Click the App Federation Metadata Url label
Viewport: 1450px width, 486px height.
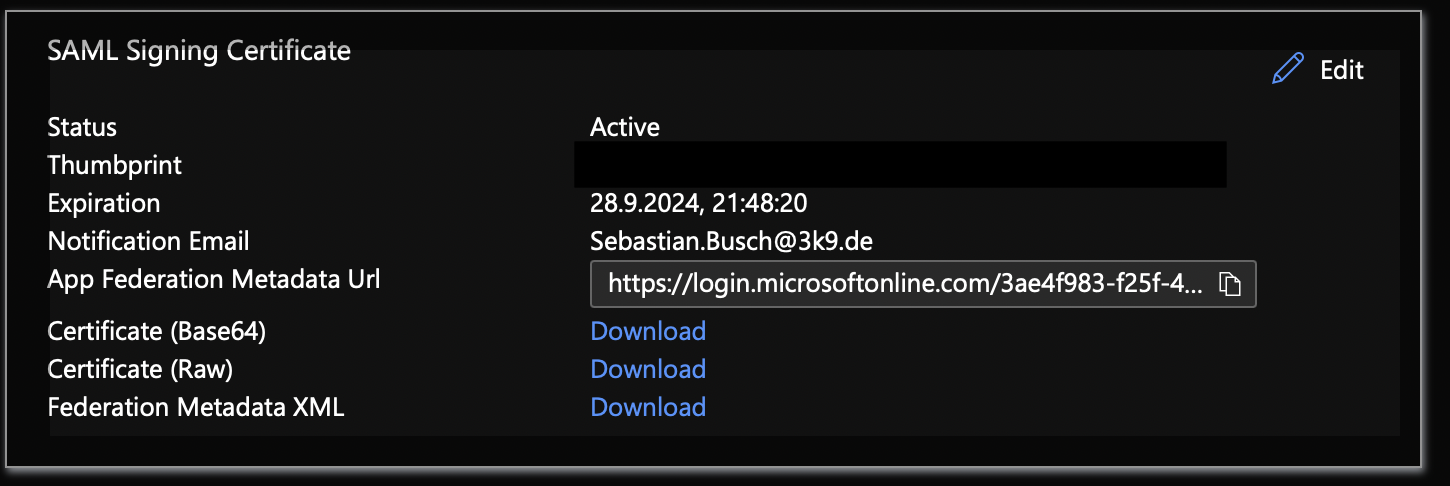214,280
